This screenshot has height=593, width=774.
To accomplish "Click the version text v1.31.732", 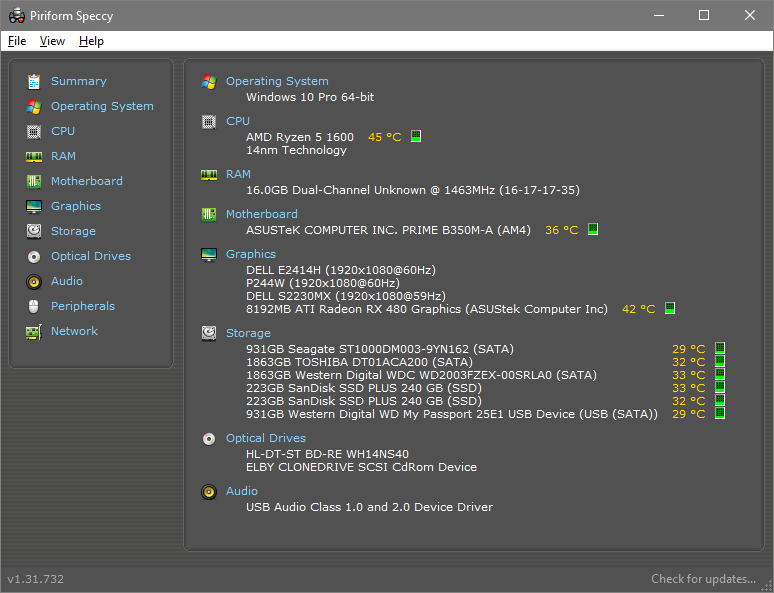I will [x=36, y=579].
